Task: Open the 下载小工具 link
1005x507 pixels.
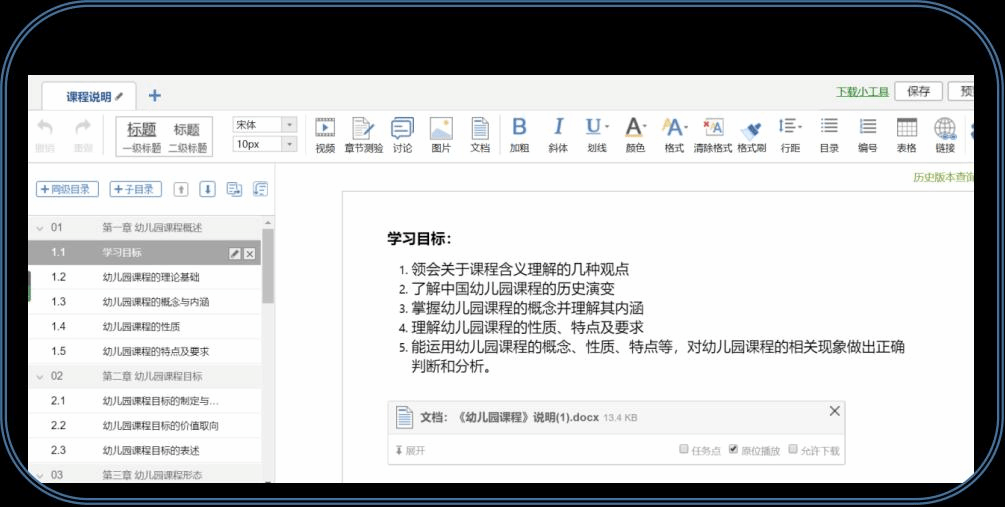Action: point(862,92)
